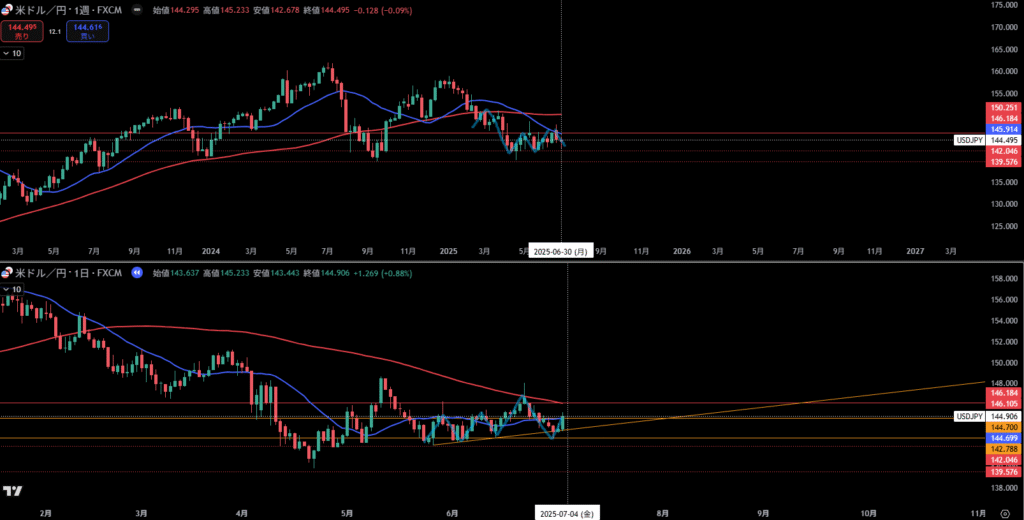1024x520 pixels.
Task: Select the 146.184 price label in the weekly chart
Action: tap(1002, 118)
